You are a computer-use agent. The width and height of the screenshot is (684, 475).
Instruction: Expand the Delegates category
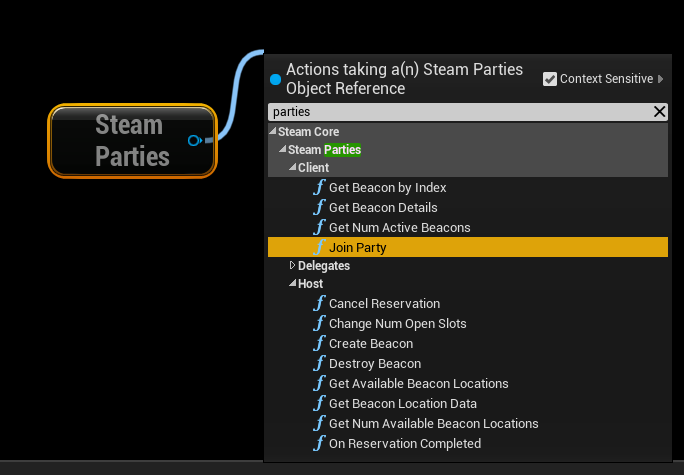[292, 266]
